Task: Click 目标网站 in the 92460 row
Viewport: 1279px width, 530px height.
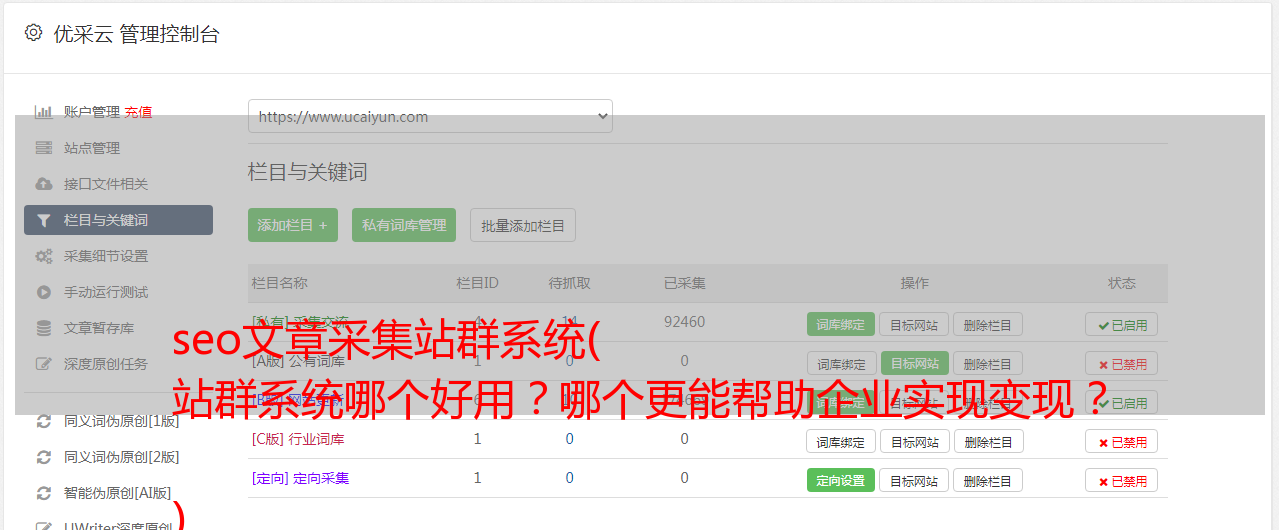Action: coord(914,324)
